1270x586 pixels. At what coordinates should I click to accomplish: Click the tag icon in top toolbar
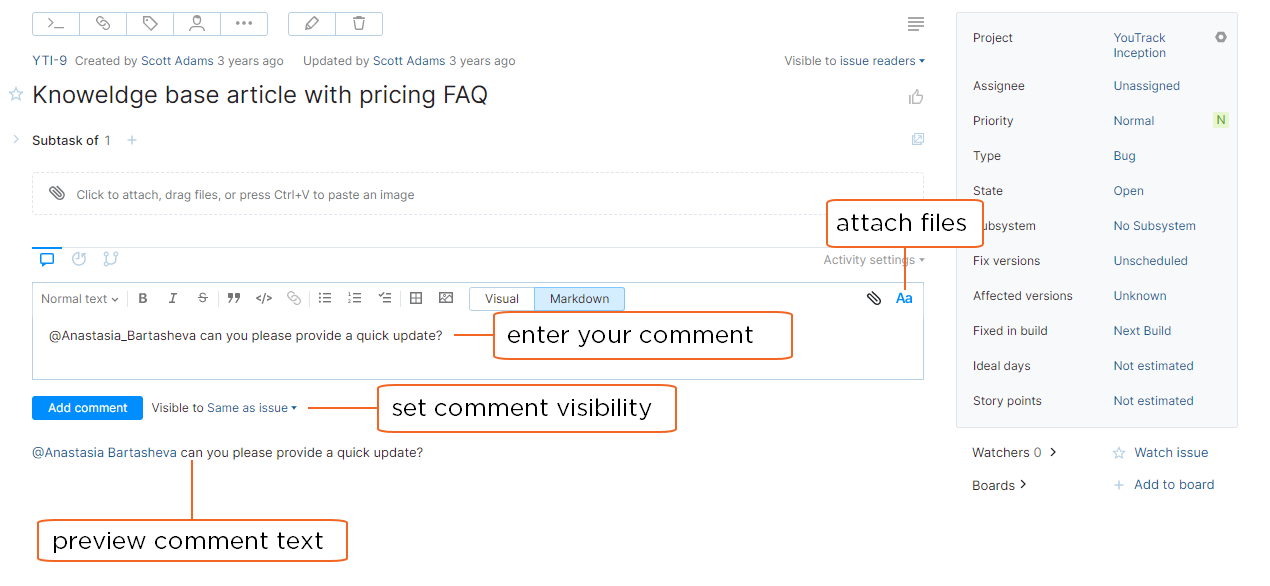tap(150, 24)
